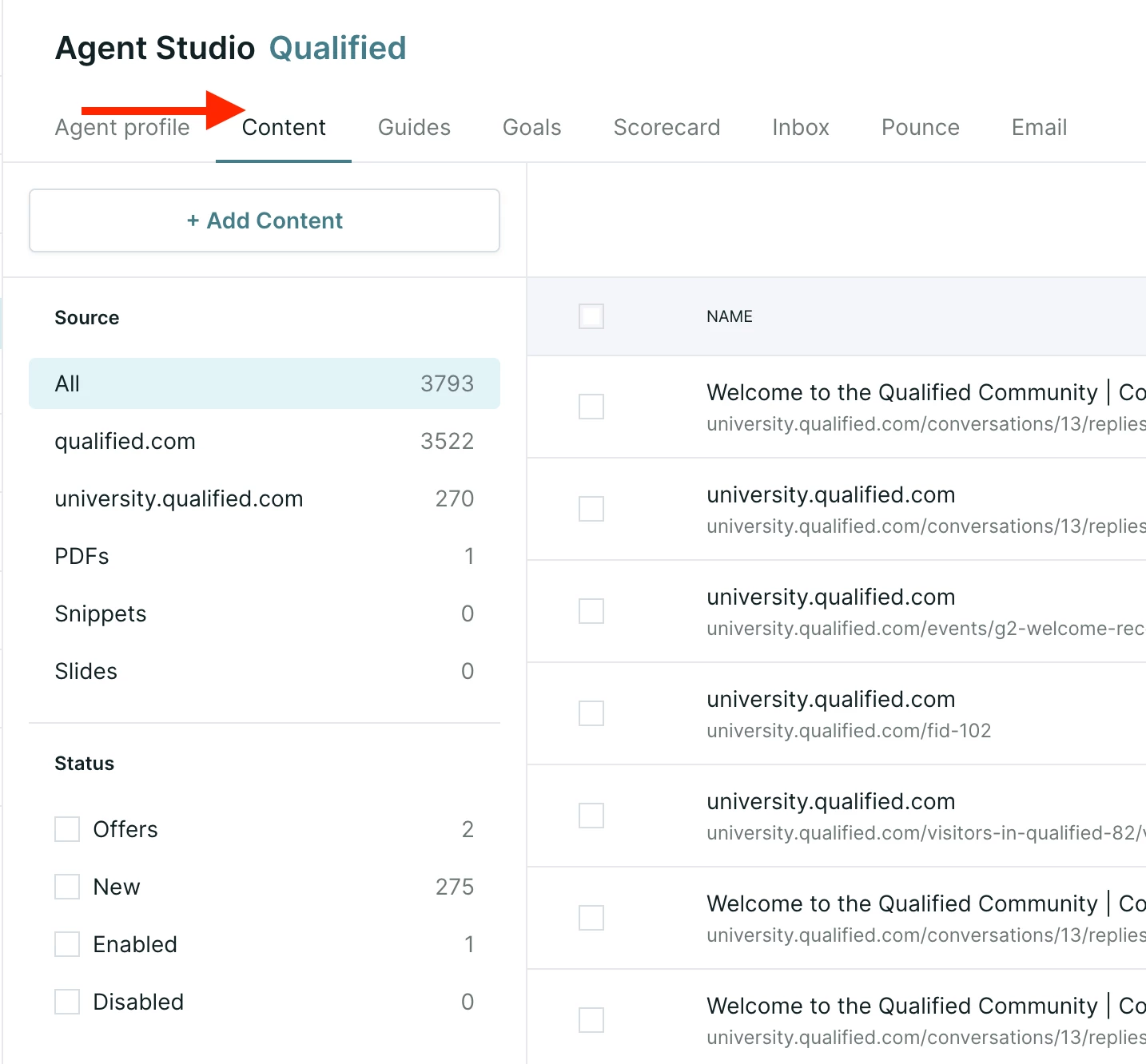This screenshot has height=1064, width=1146.
Task: Open the Pounce tab
Action: (x=920, y=128)
